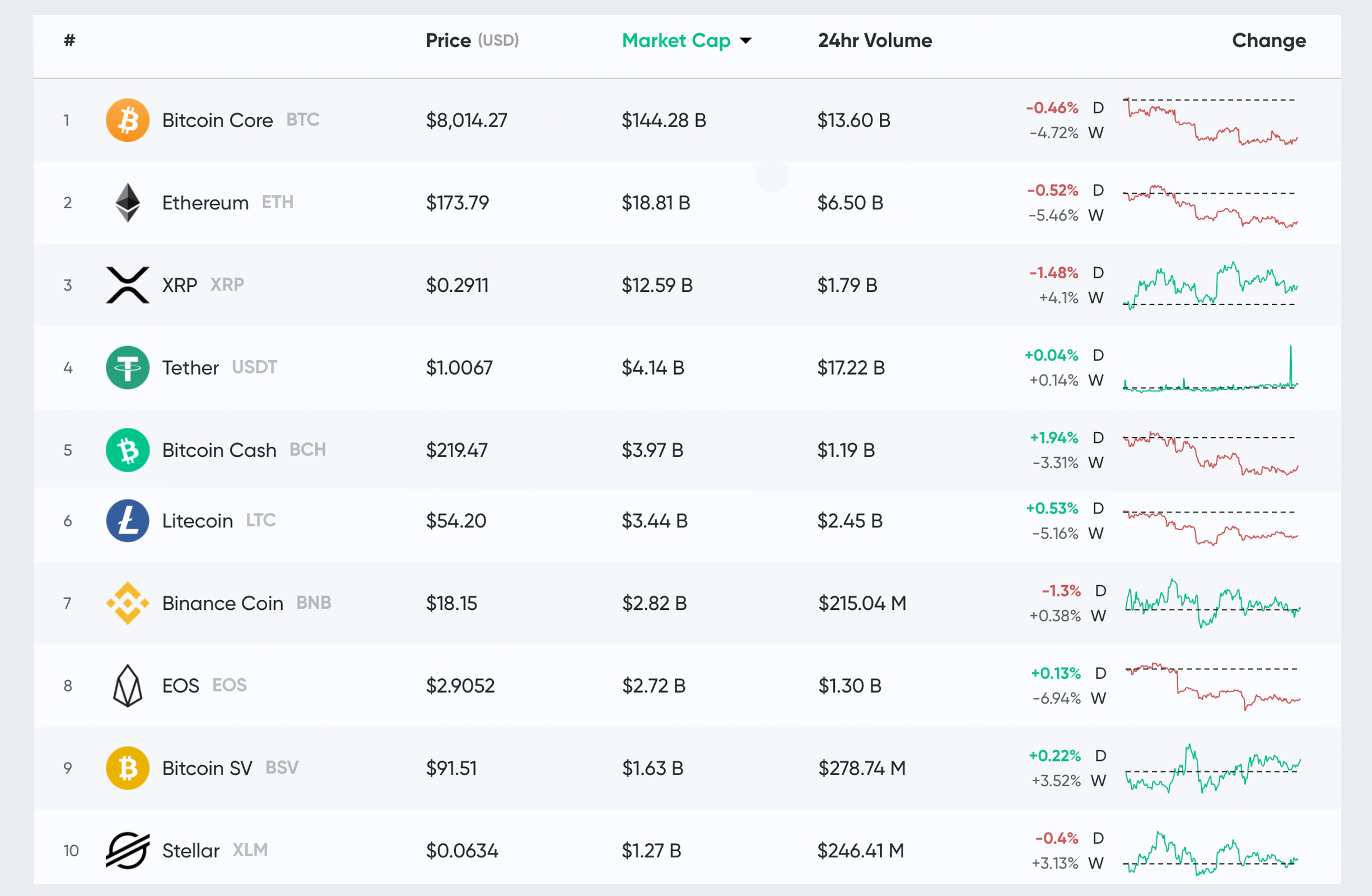1372x896 pixels.
Task: Click the BCH ticker symbol
Action: (x=307, y=449)
